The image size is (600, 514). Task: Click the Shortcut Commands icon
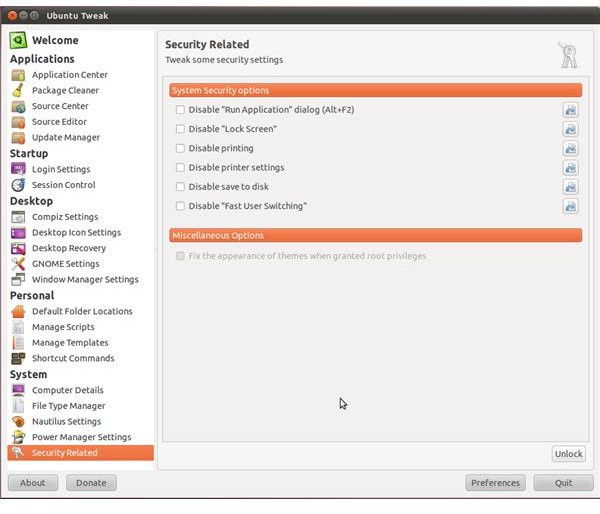(18, 358)
